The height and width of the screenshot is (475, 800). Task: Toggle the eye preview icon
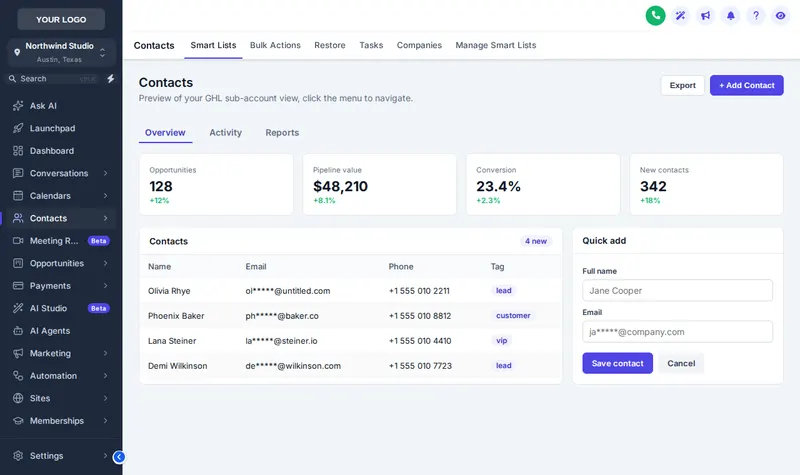click(x=780, y=16)
